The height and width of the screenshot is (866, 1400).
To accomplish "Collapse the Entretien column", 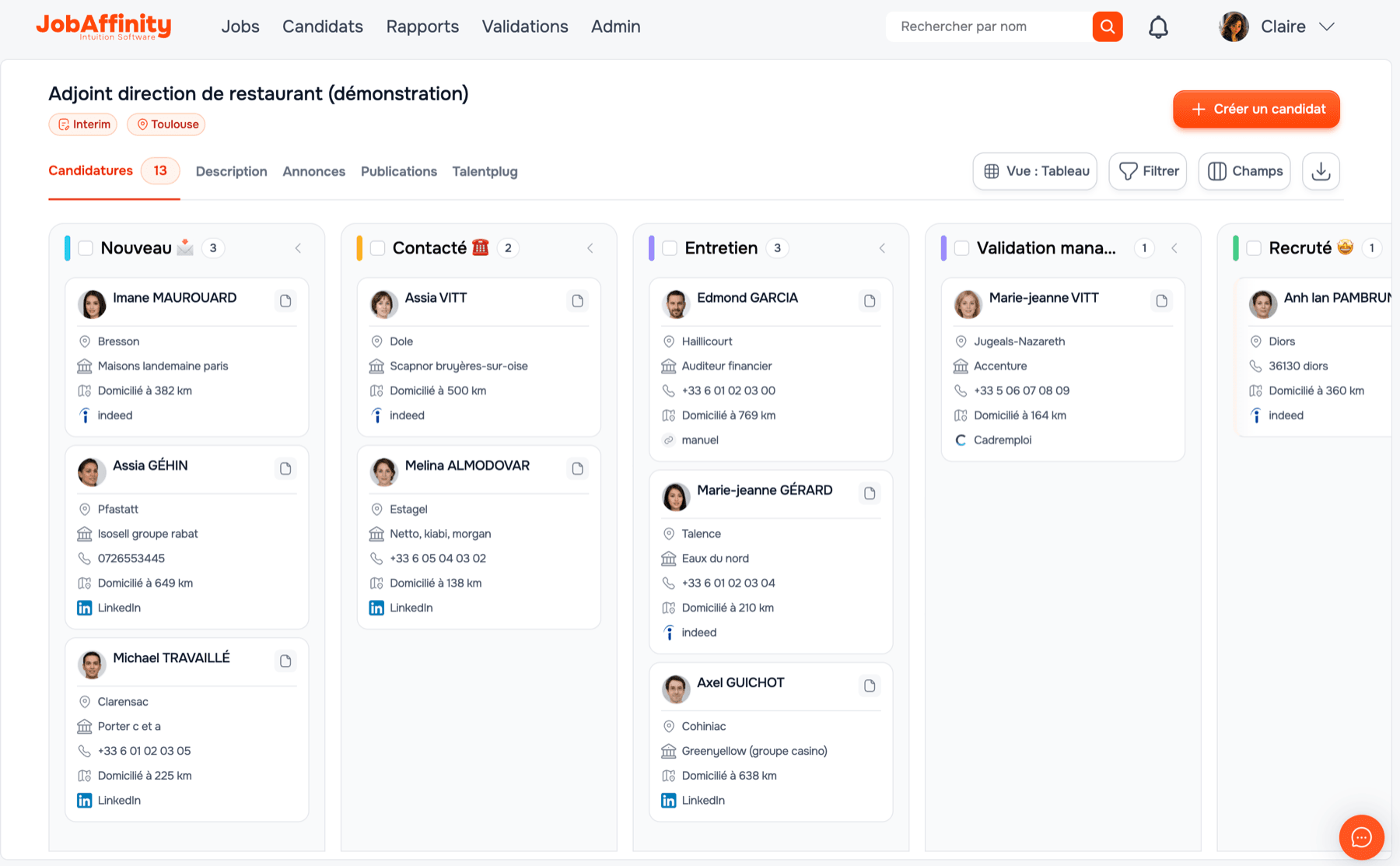I will tap(882, 248).
